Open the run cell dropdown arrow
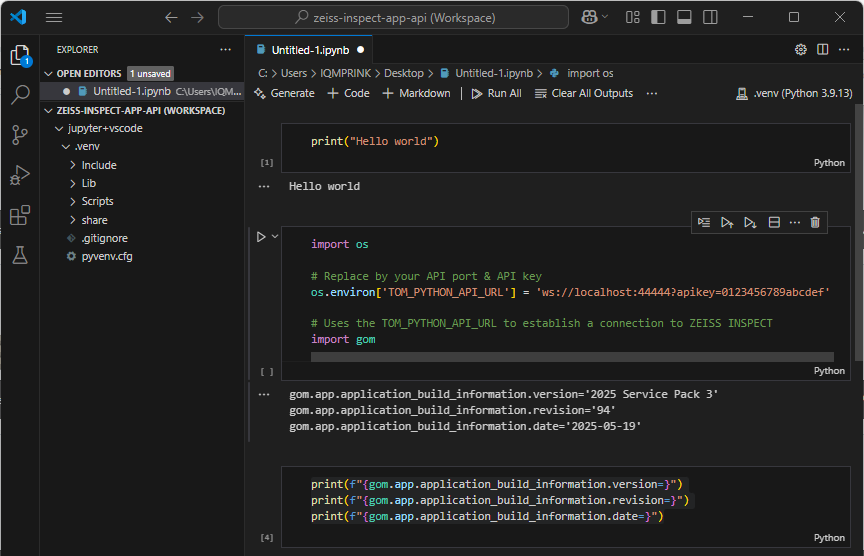Image resolution: width=864 pixels, height=556 pixels. [274, 237]
